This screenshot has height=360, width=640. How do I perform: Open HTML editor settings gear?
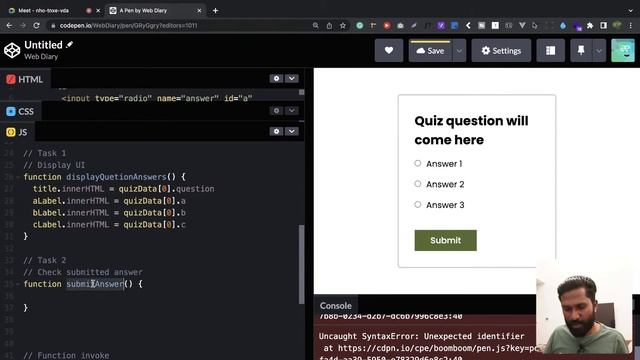click(276, 78)
